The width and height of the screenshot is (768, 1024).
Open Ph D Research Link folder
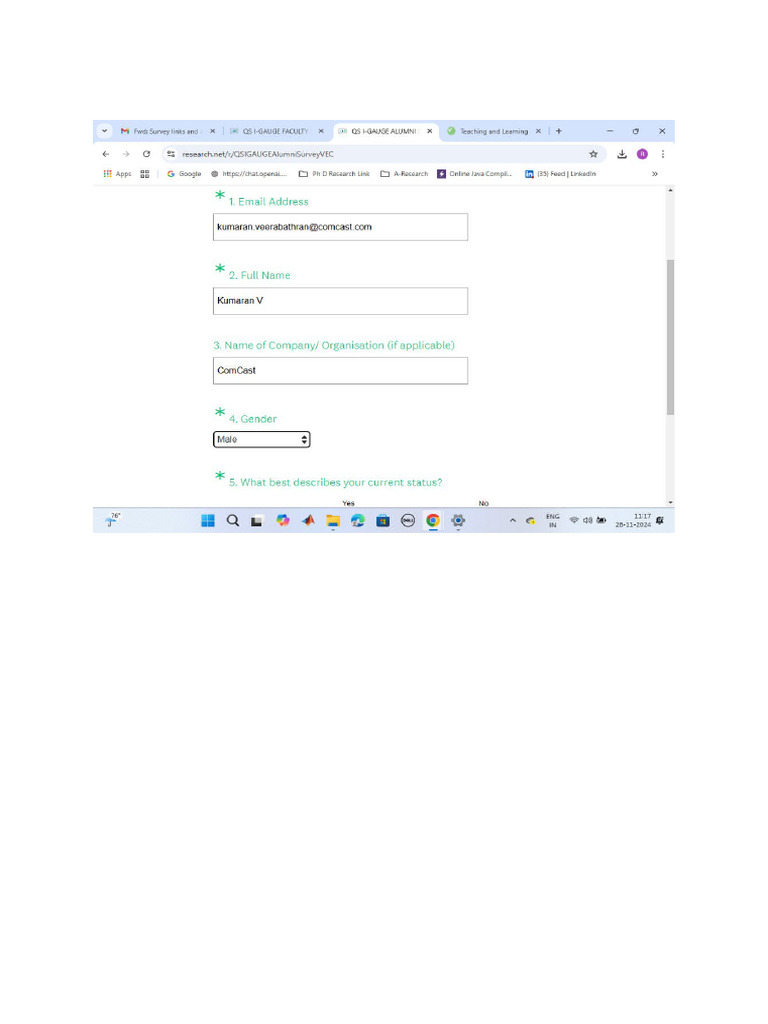point(334,174)
